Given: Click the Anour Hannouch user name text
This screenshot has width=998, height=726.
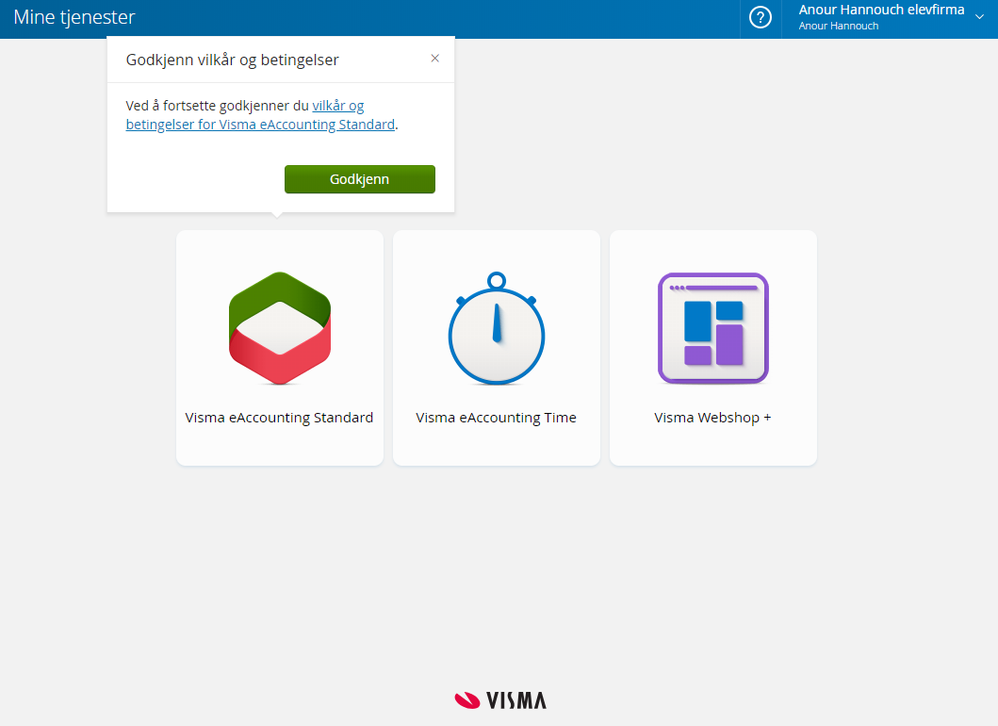Looking at the screenshot, I should tap(838, 26).
